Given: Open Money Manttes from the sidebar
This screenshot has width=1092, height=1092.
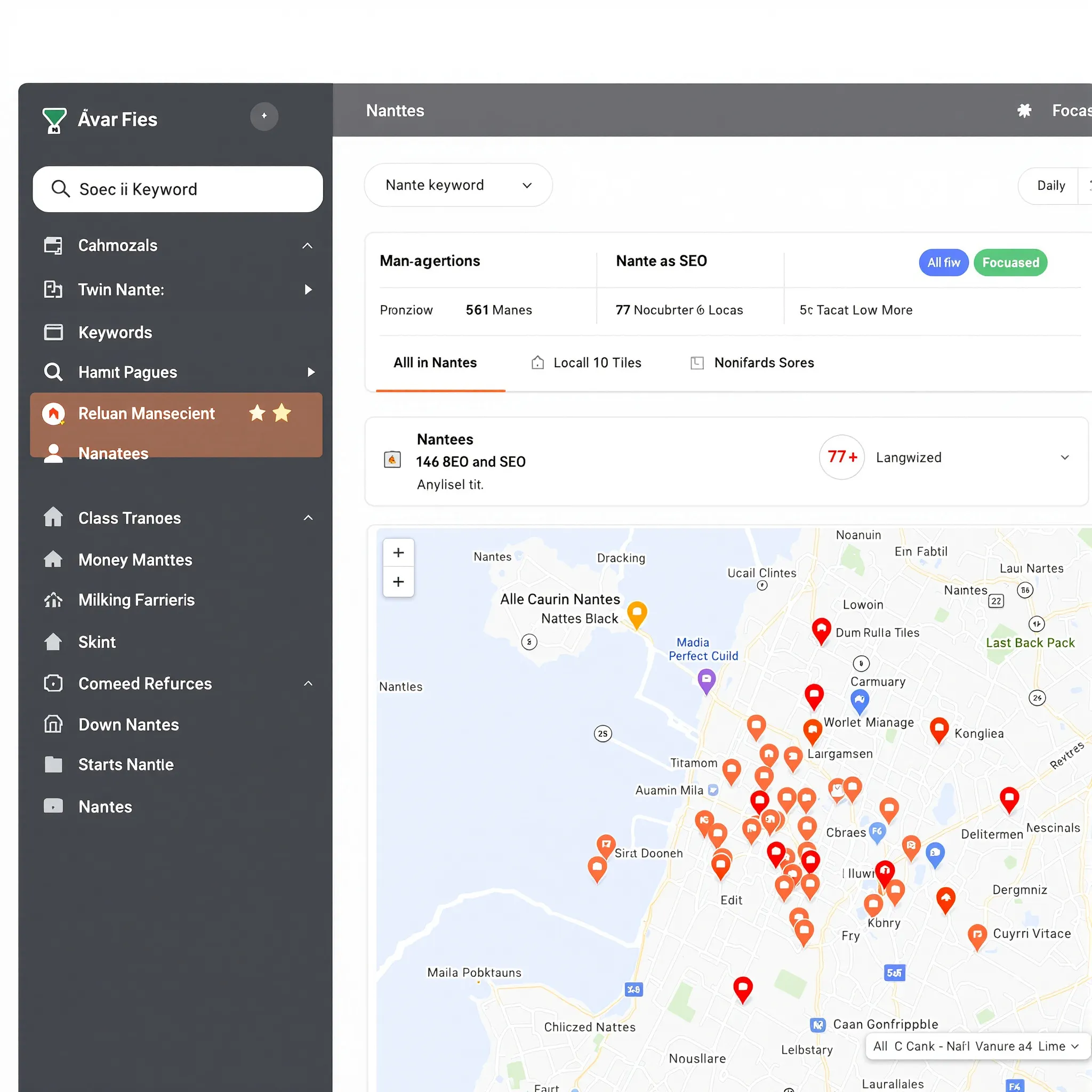Looking at the screenshot, I should click(135, 559).
